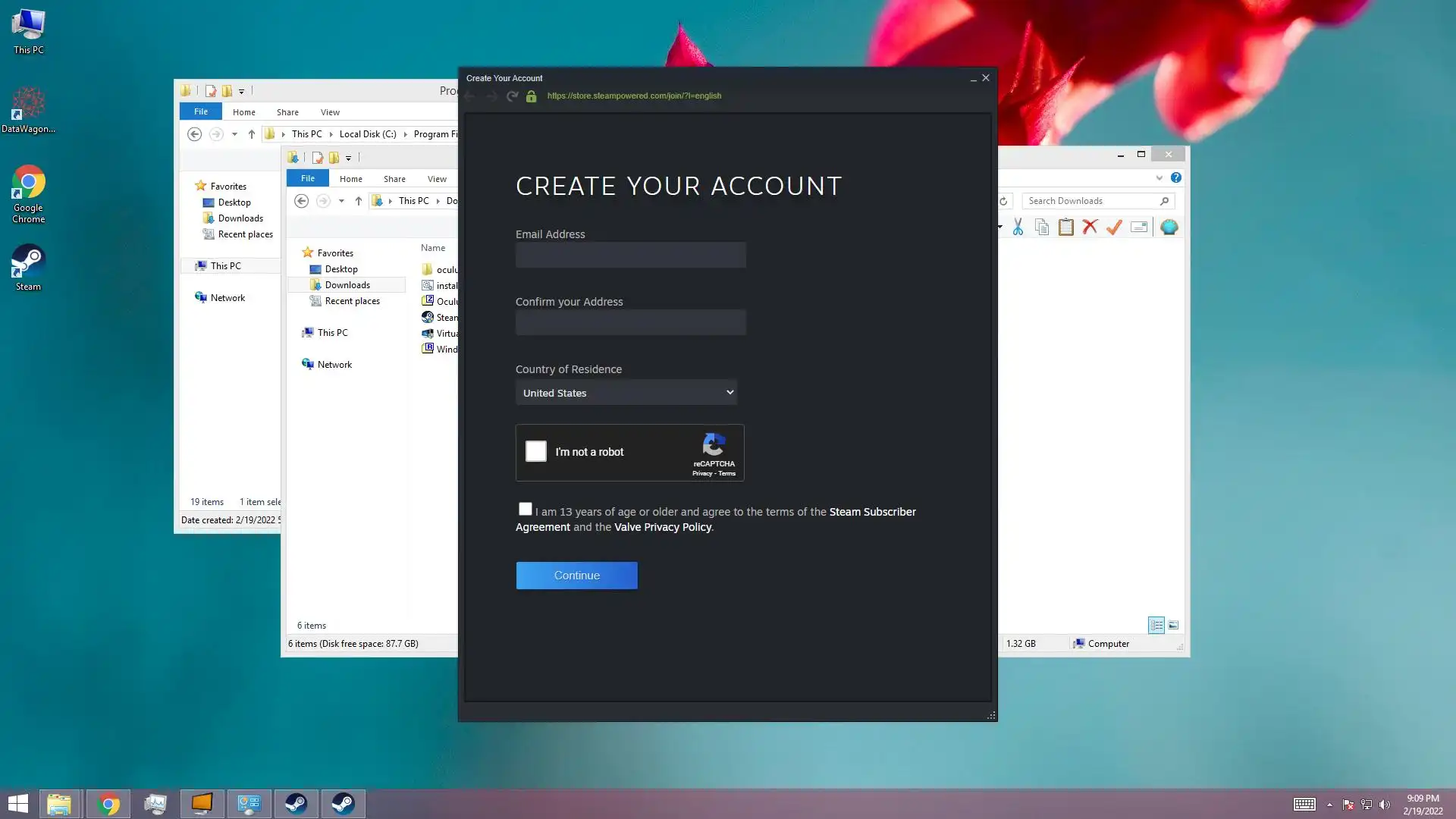The width and height of the screenshot is (1456, 819).
Task: Open the View tab in Program Files window
Action: click(330, 111)
